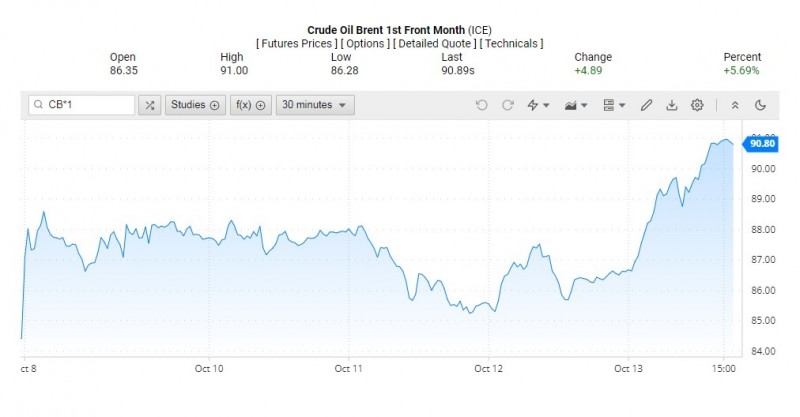
Task: Select the pencil drawing tool
Action: [x=647, y=105]
